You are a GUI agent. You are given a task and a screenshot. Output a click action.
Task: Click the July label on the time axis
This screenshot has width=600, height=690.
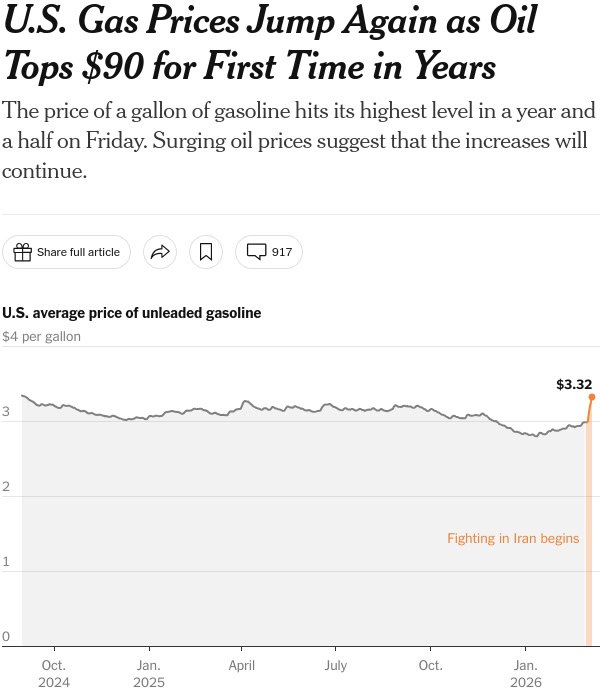point(336,665)
